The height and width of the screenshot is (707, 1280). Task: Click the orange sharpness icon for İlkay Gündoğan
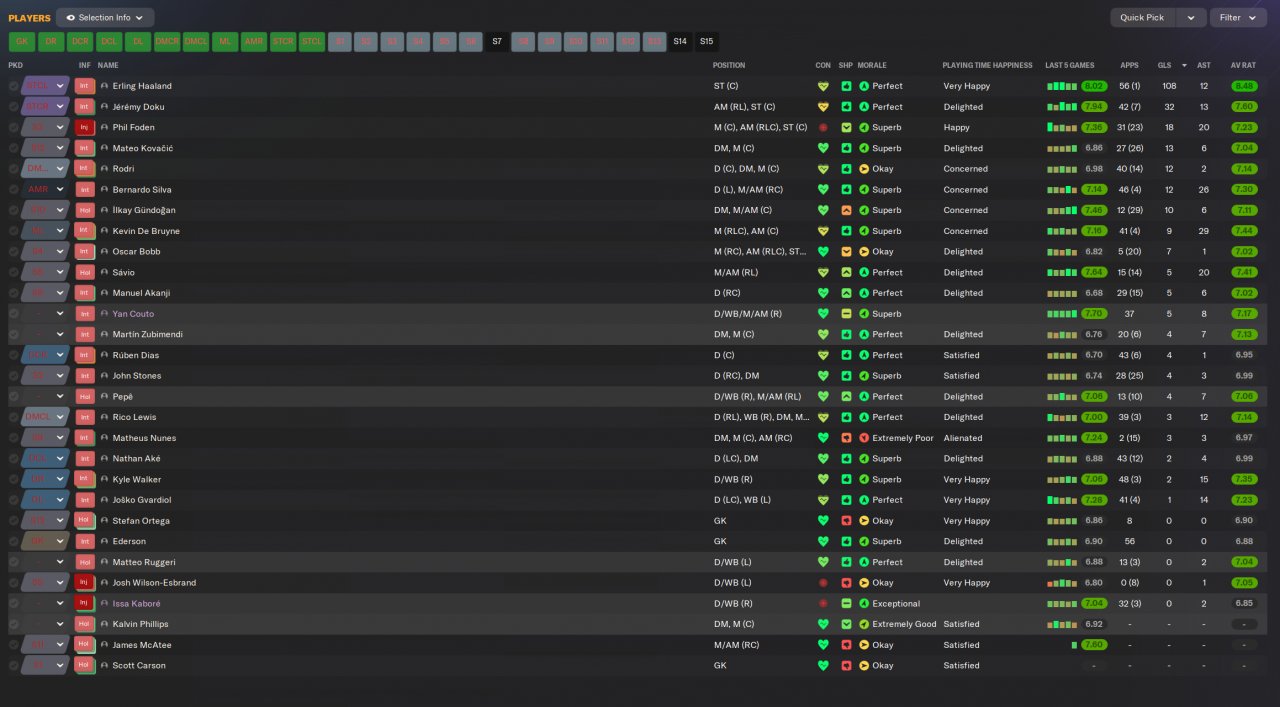tap(846, 210)
